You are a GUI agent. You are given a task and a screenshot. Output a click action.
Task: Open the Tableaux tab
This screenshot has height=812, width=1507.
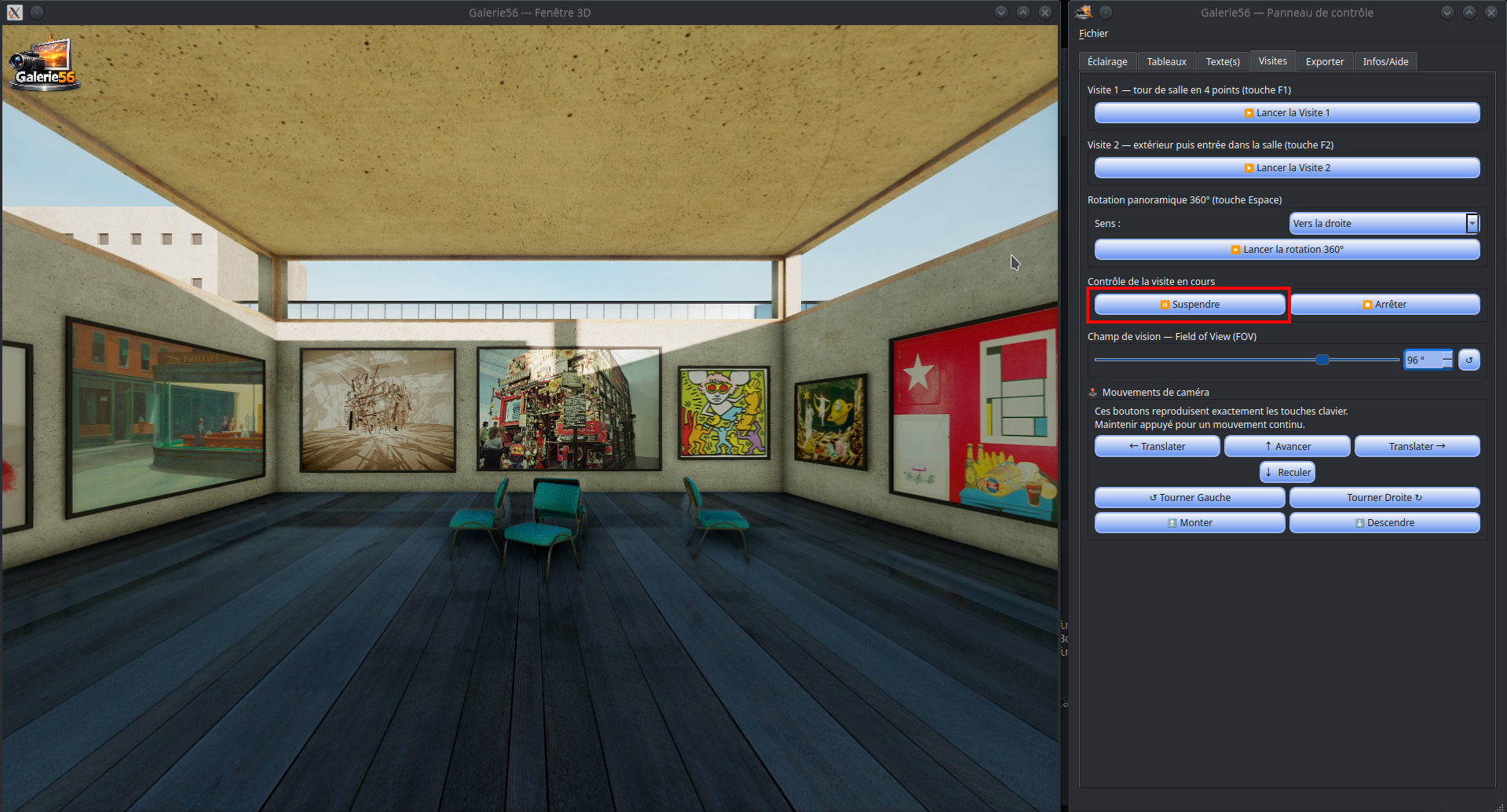coord(1166,61)
